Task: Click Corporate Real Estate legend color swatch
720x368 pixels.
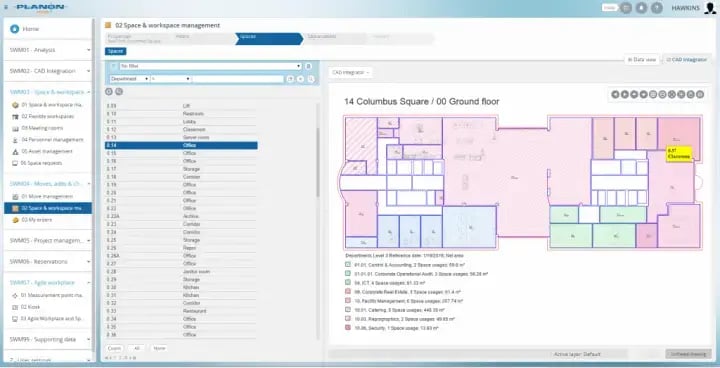Action: 348,292
